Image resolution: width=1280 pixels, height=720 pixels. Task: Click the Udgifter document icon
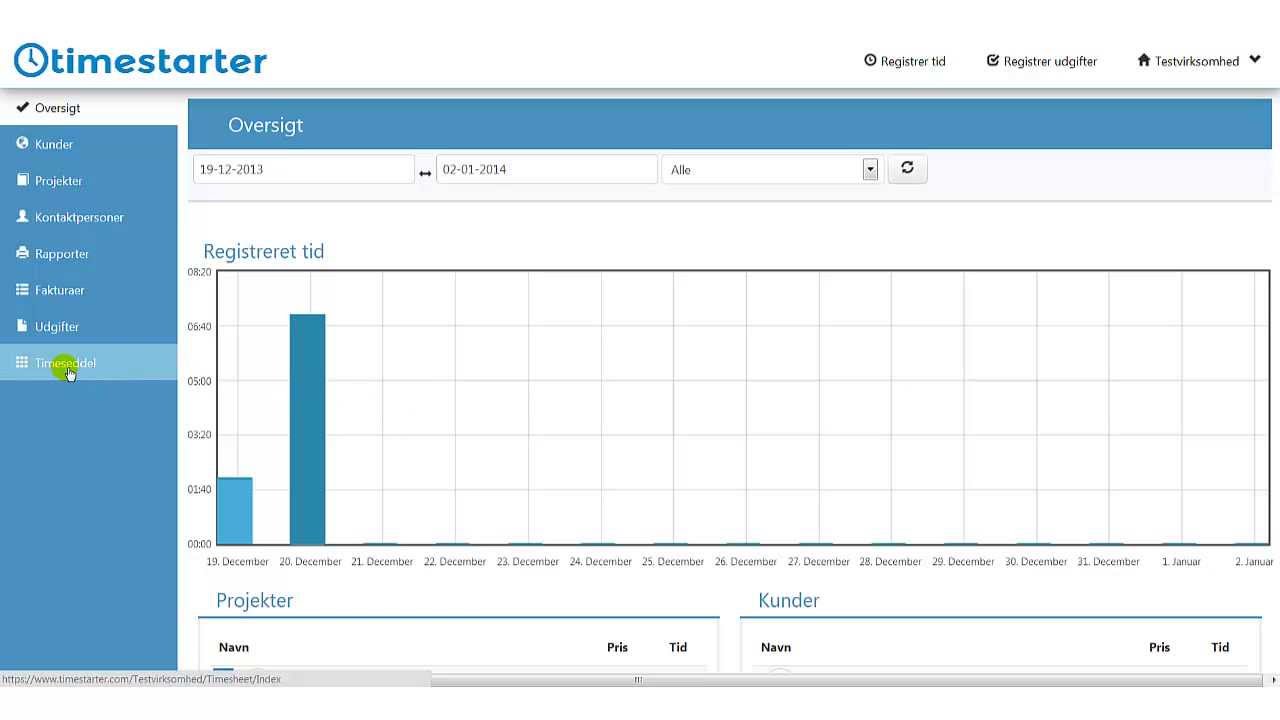coord(22,326)
